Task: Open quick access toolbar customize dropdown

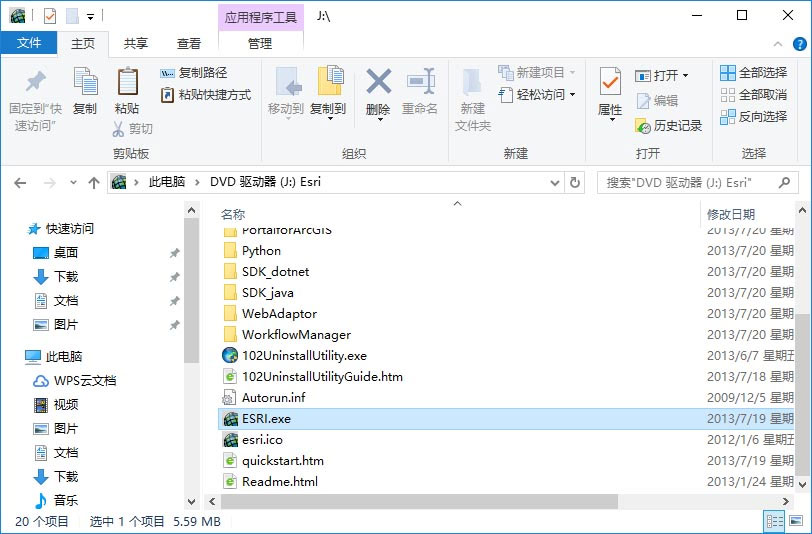Action: tap(90, 17)
